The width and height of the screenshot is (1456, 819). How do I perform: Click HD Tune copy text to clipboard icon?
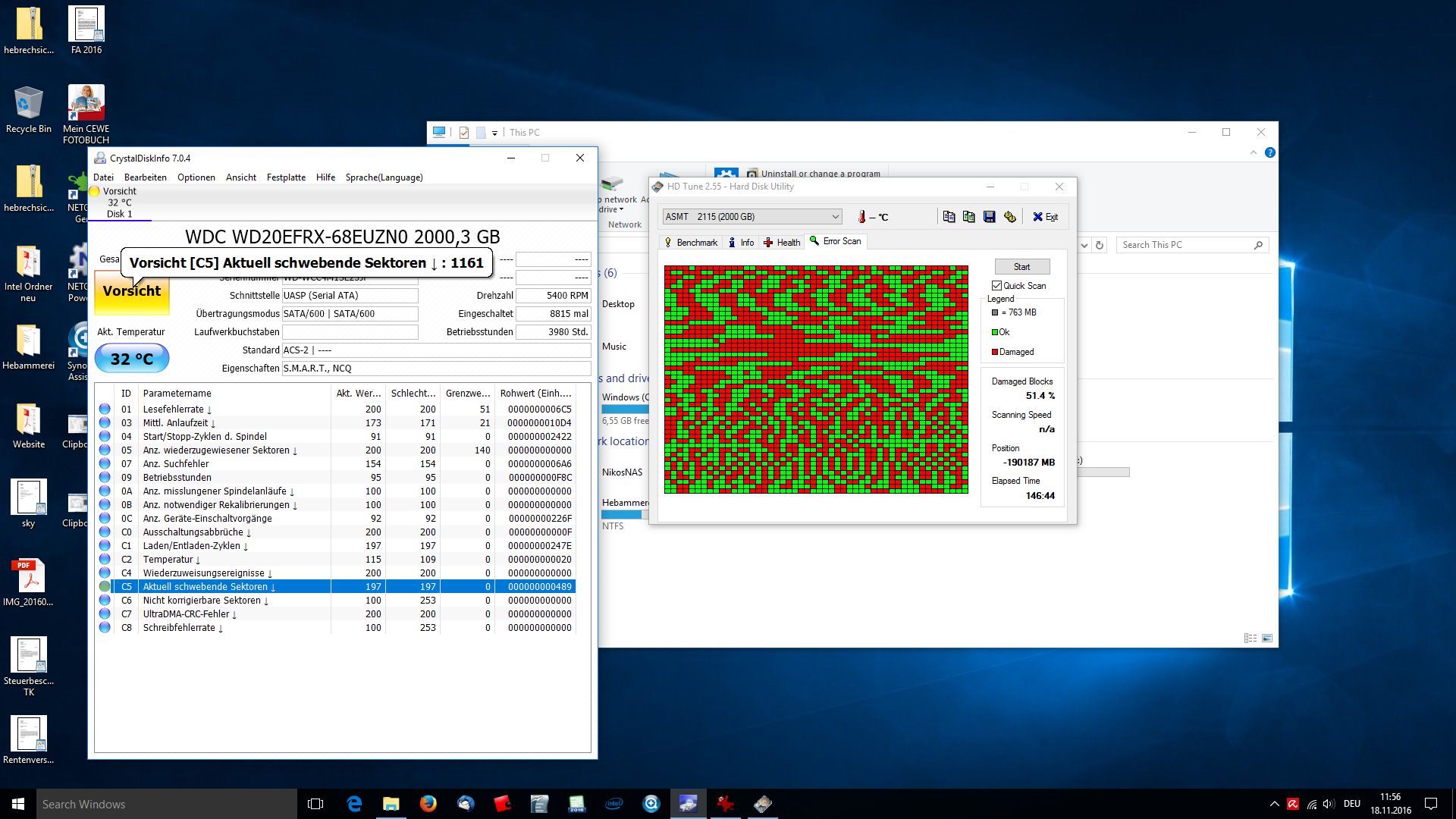[x=949, y=217]
